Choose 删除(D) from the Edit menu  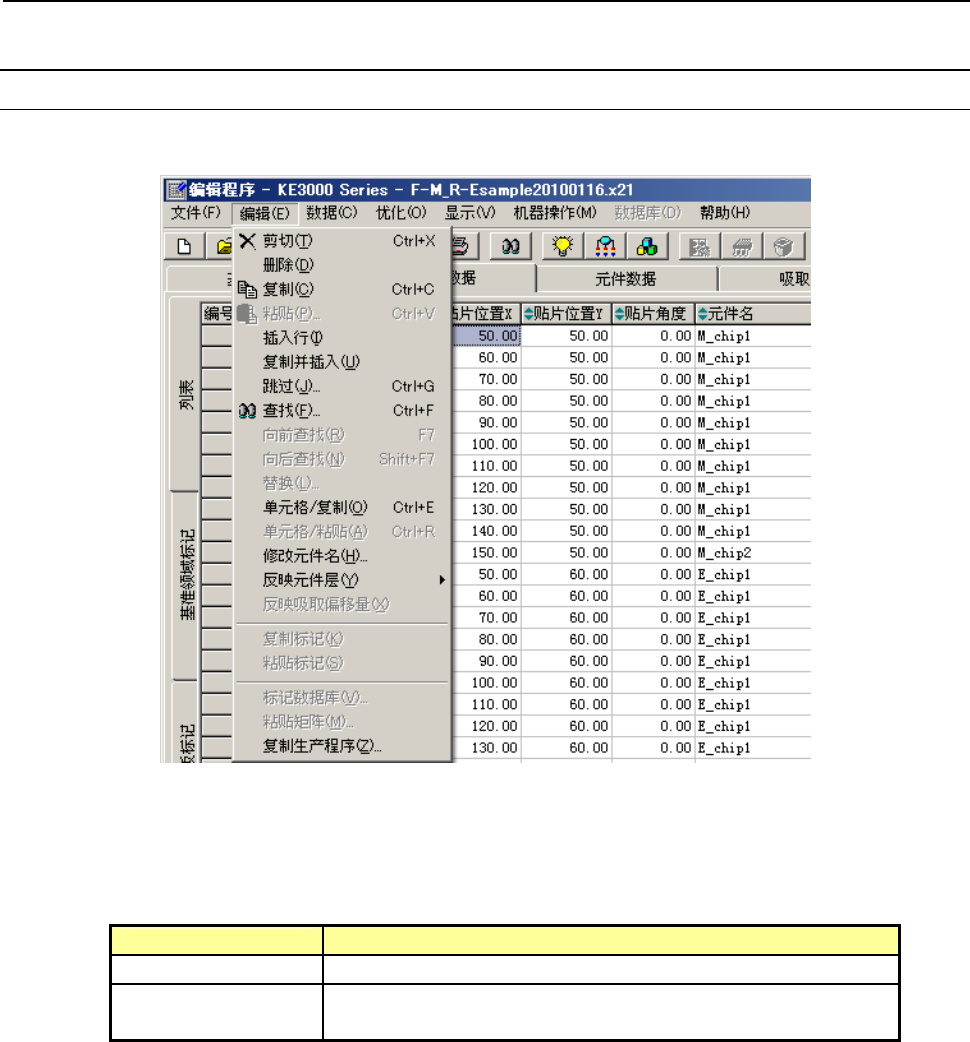point(343,265)
